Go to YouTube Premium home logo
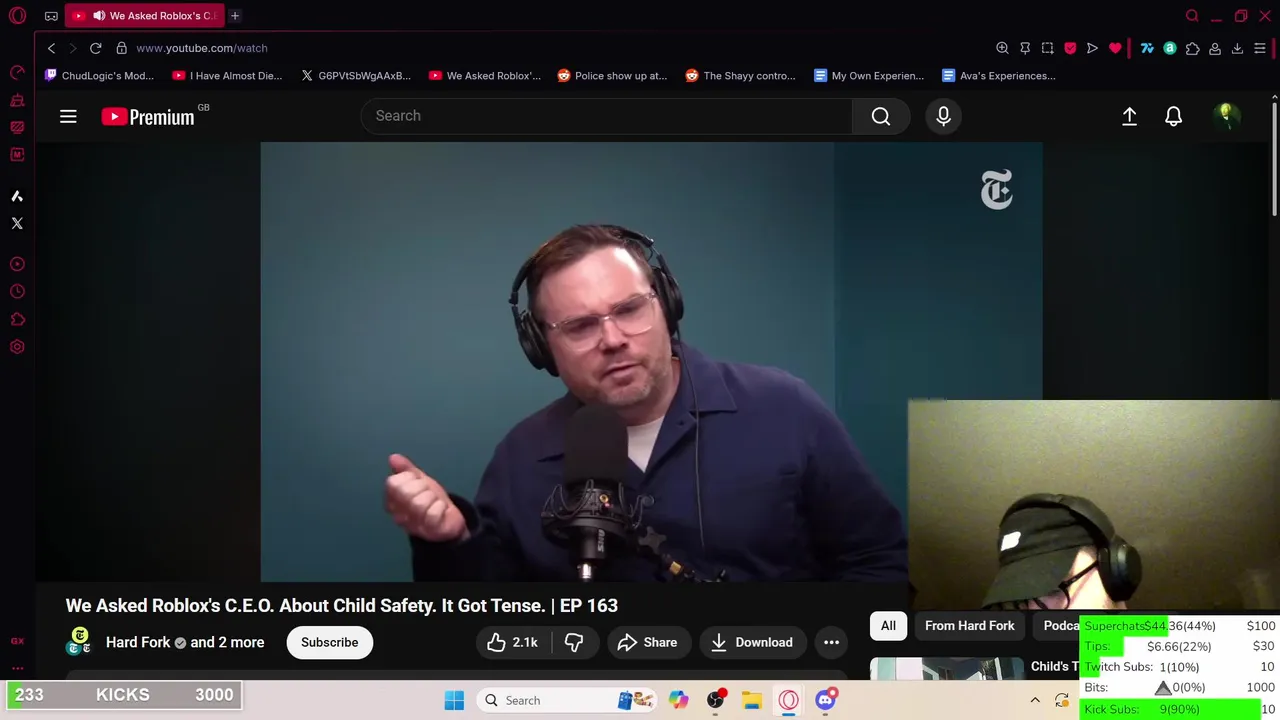Screen dimensions: 1280x720 coord(148,117)
